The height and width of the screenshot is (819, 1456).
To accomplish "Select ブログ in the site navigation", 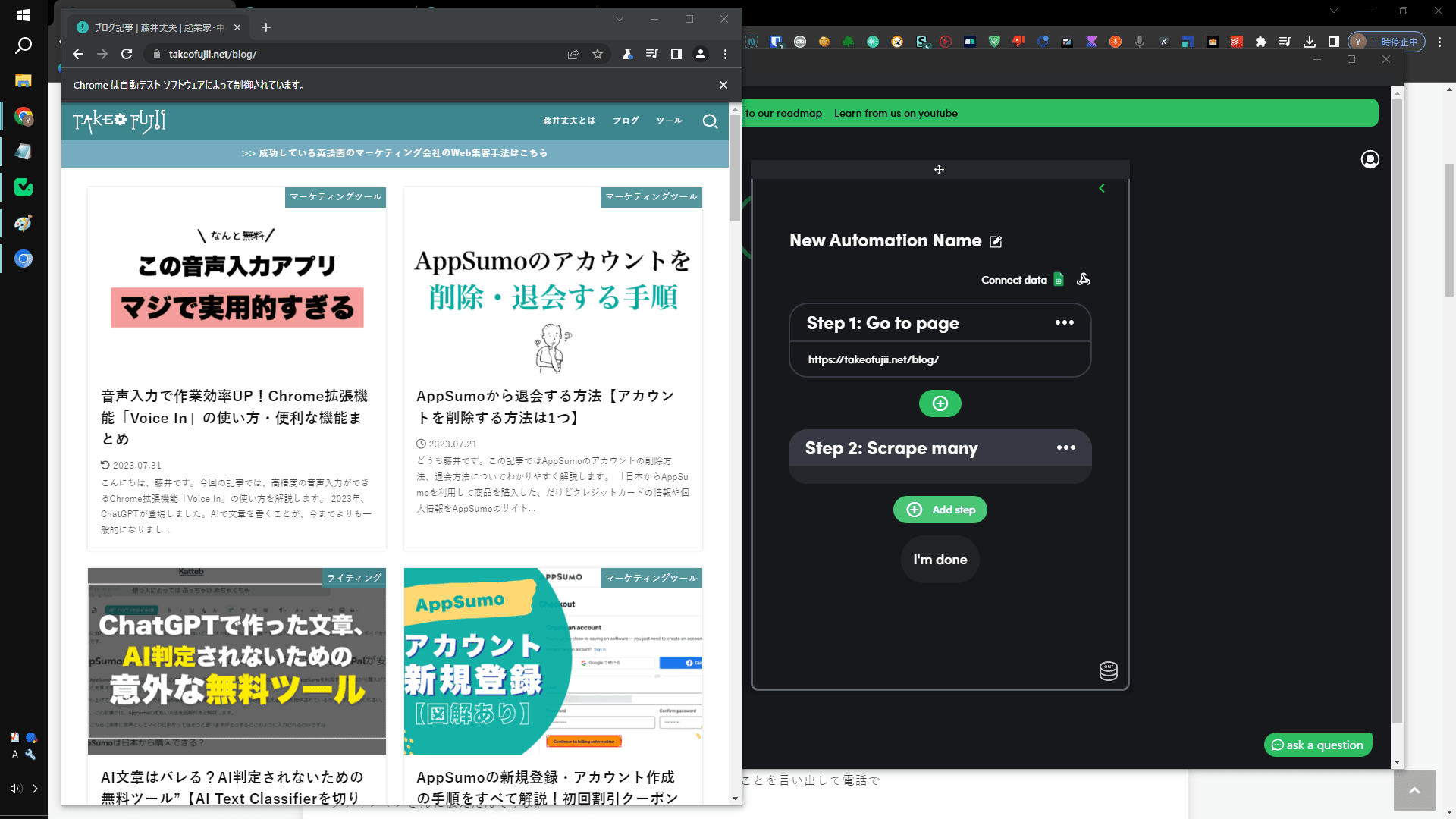I will (x=625, y=120).
